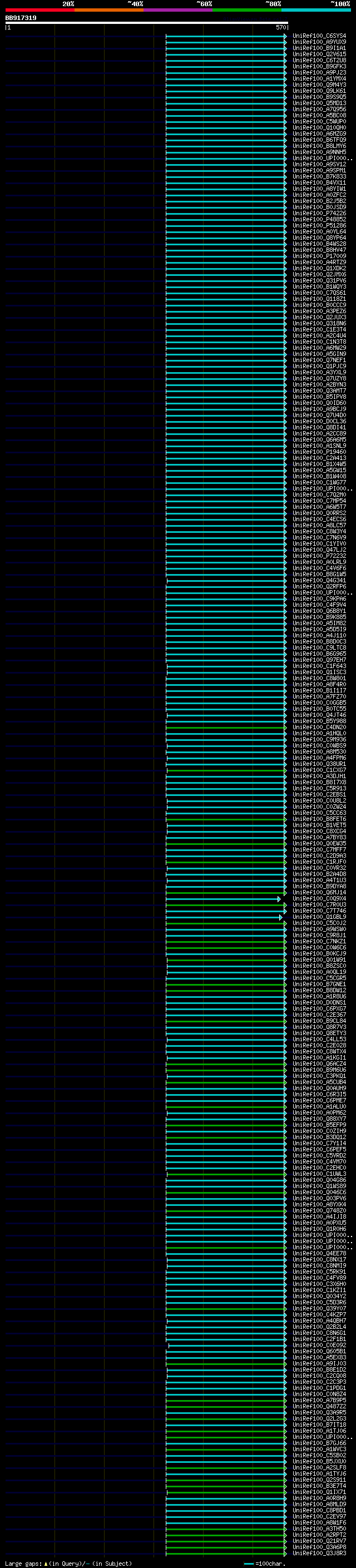Select hit UniRef100_C7T746

click(x=319, y=911)
